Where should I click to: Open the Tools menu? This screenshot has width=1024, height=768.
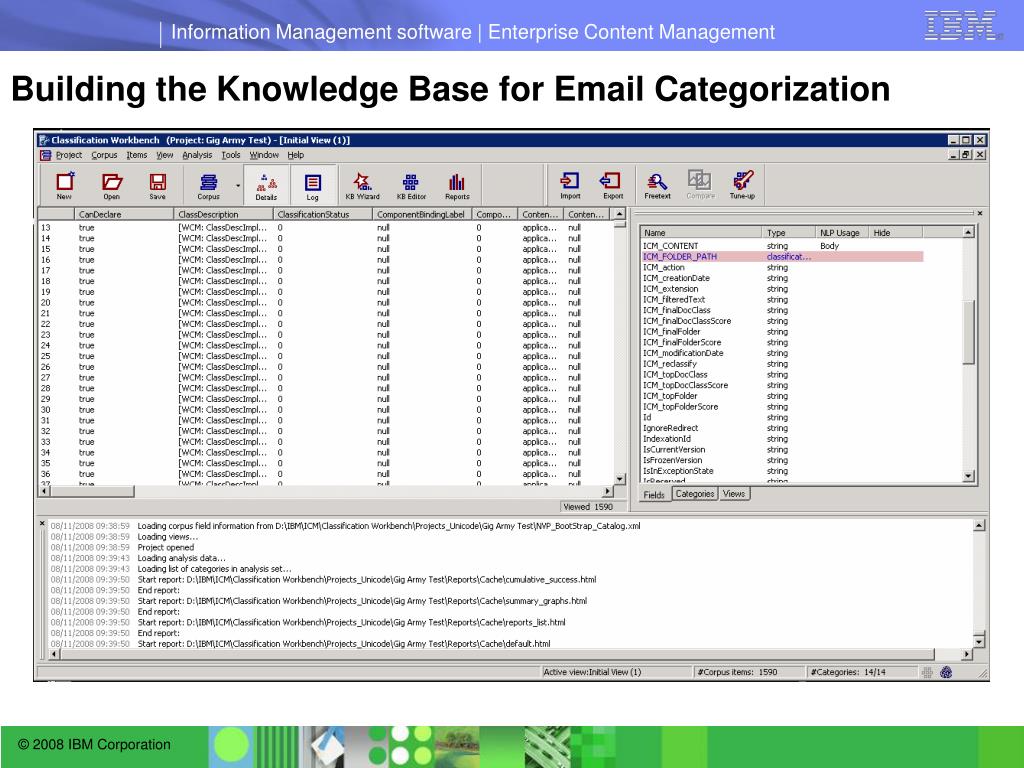(231, 155)
